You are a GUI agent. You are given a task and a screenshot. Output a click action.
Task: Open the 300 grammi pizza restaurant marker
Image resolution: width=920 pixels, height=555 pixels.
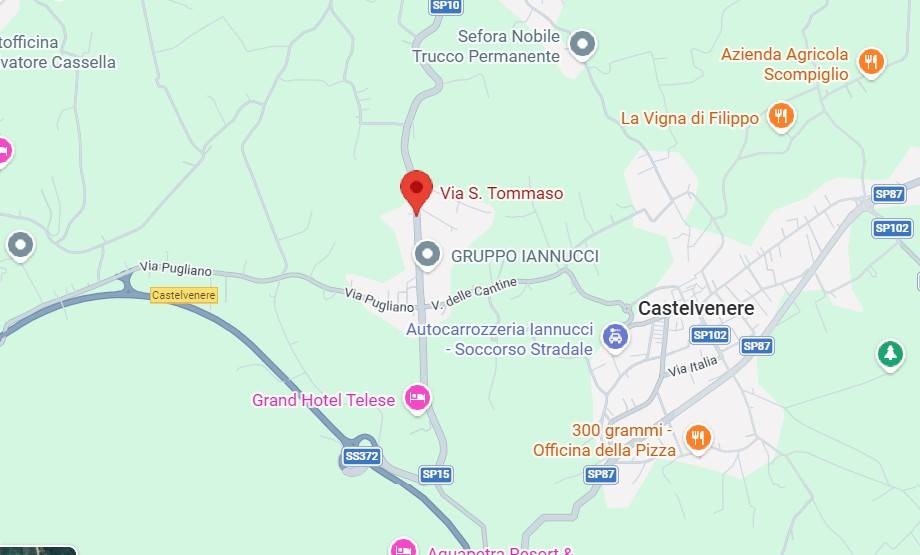point(698,438)
